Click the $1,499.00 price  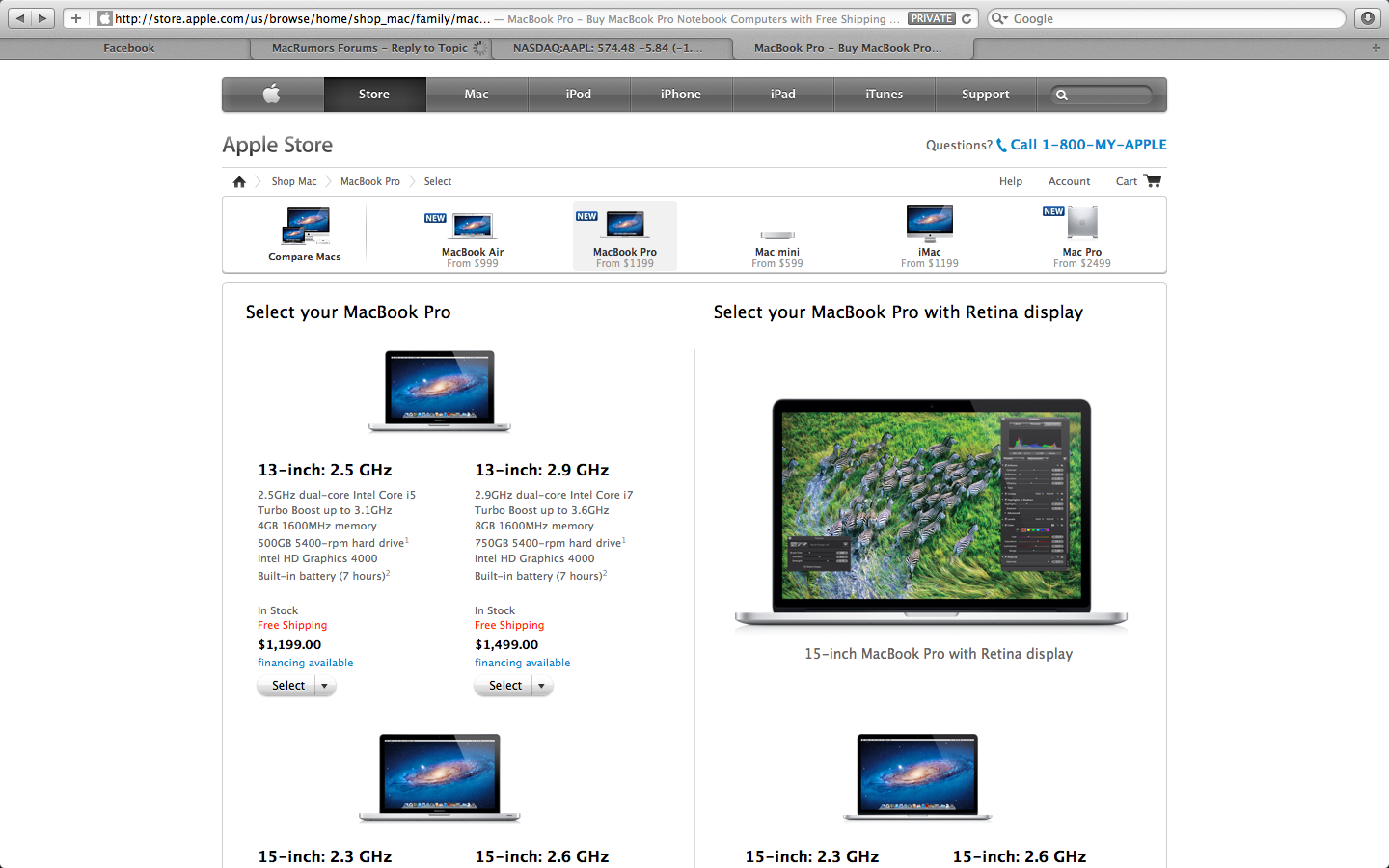click(x=506, y=644)
